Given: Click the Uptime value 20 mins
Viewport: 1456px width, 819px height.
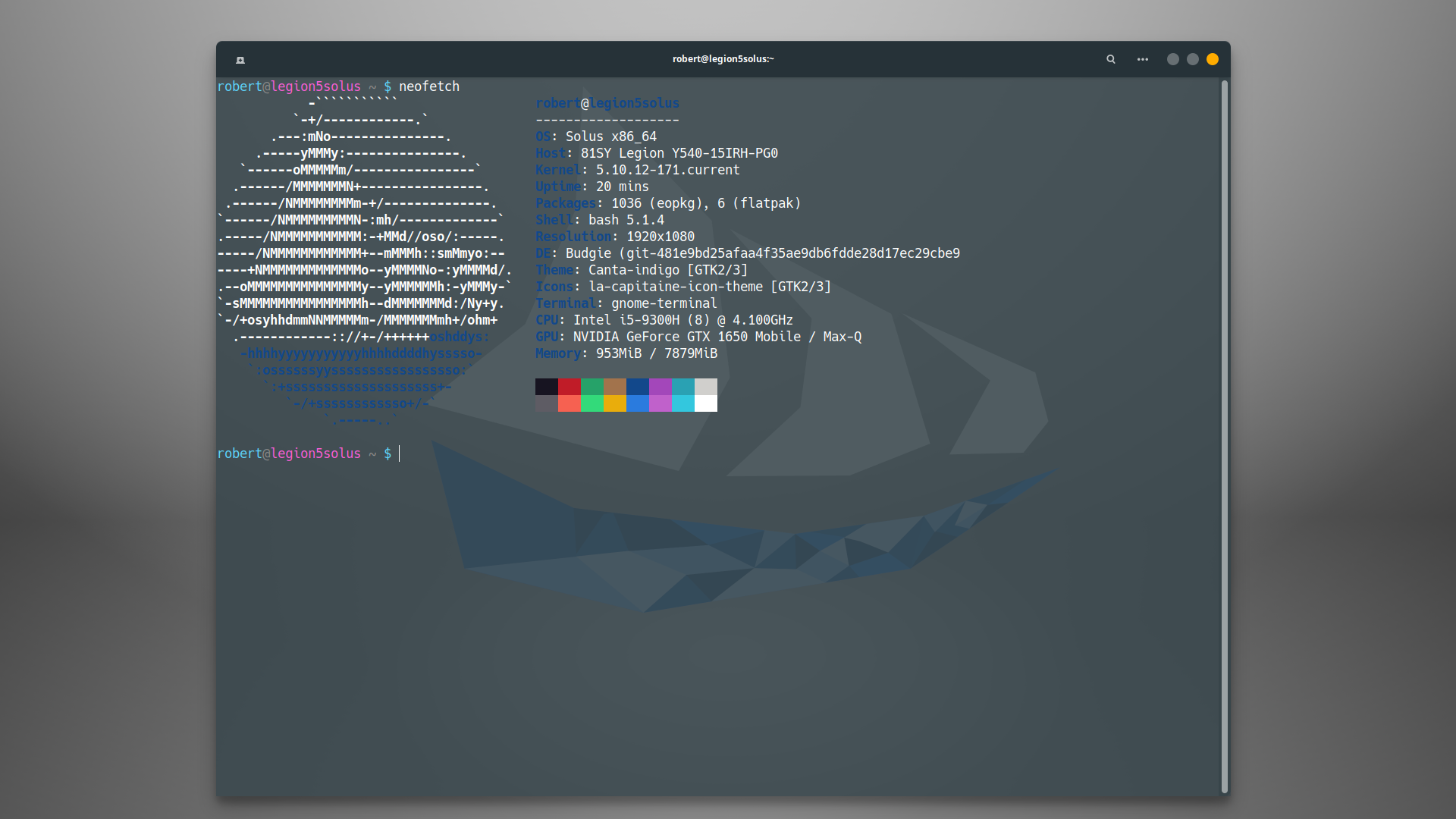Looking at the screenshot, I should [x=623, y=187].
